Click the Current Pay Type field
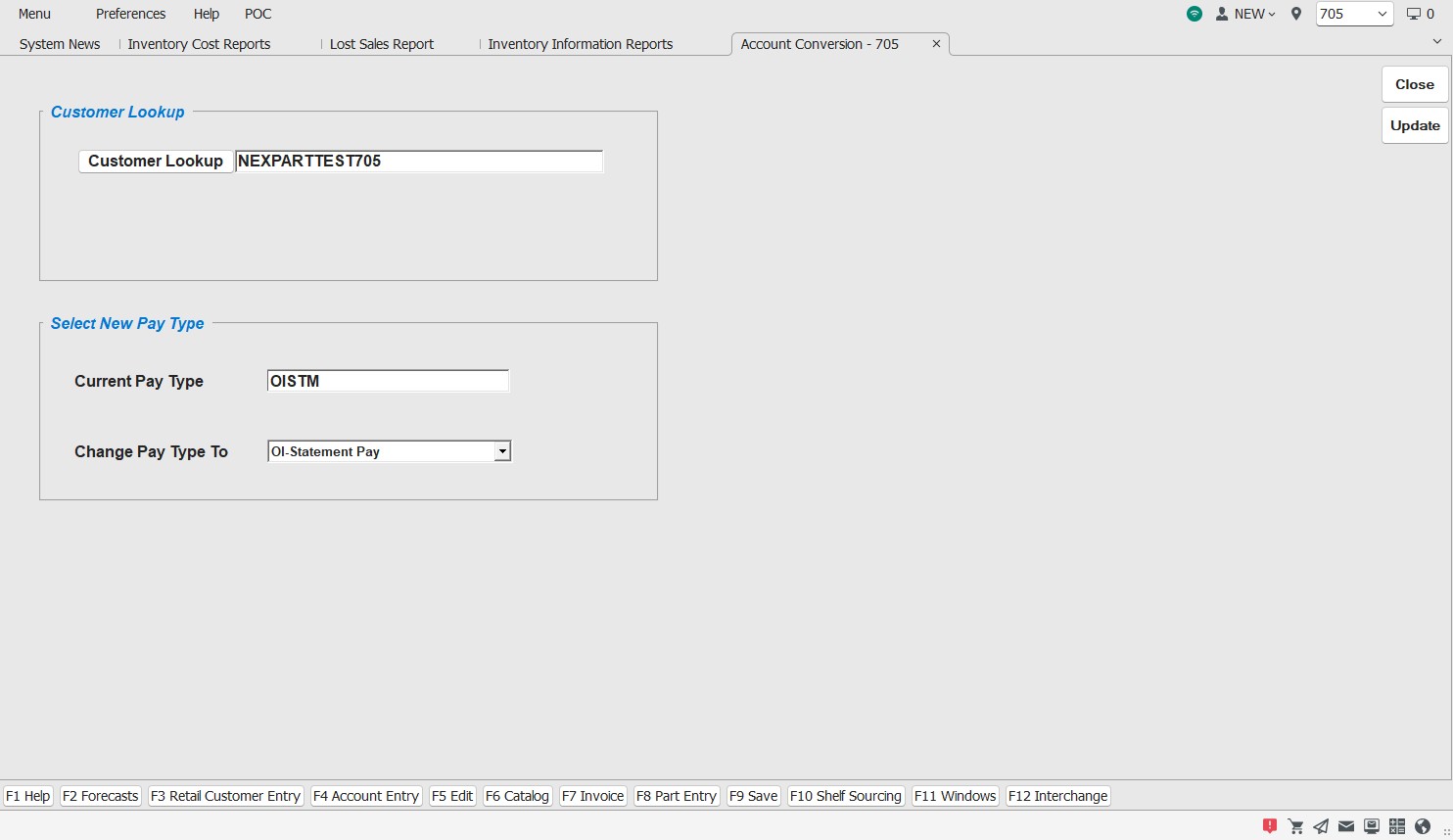The width and height of the screenshot is (1453, 840). [x=388, y=381]
